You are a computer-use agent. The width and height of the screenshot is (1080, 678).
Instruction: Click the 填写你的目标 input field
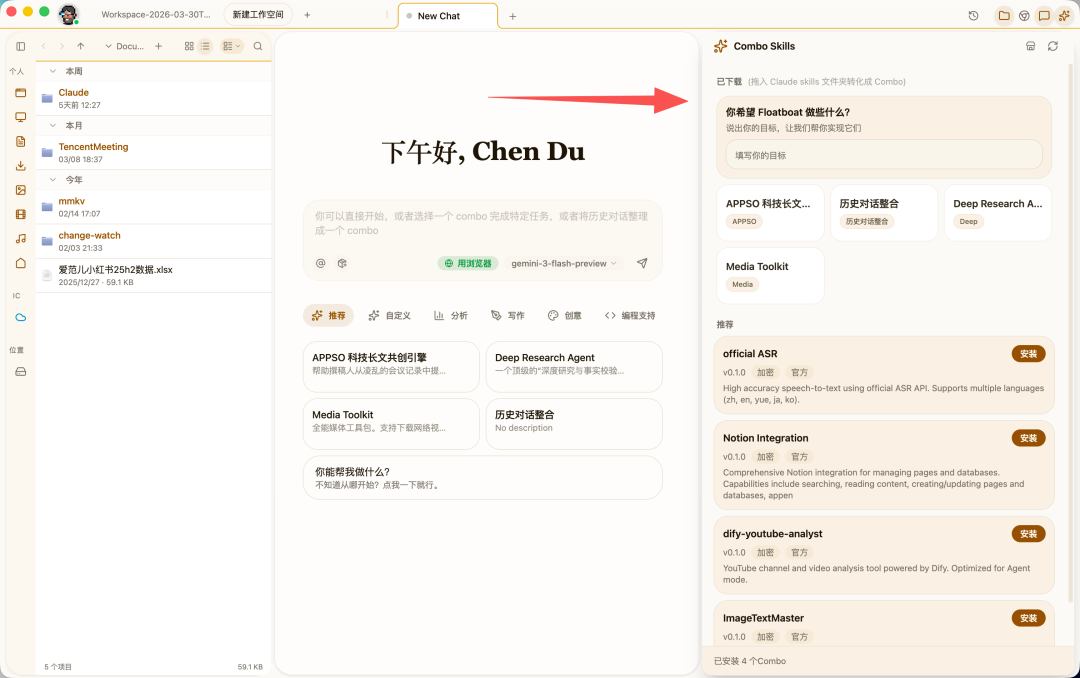(x=883, y=156)
